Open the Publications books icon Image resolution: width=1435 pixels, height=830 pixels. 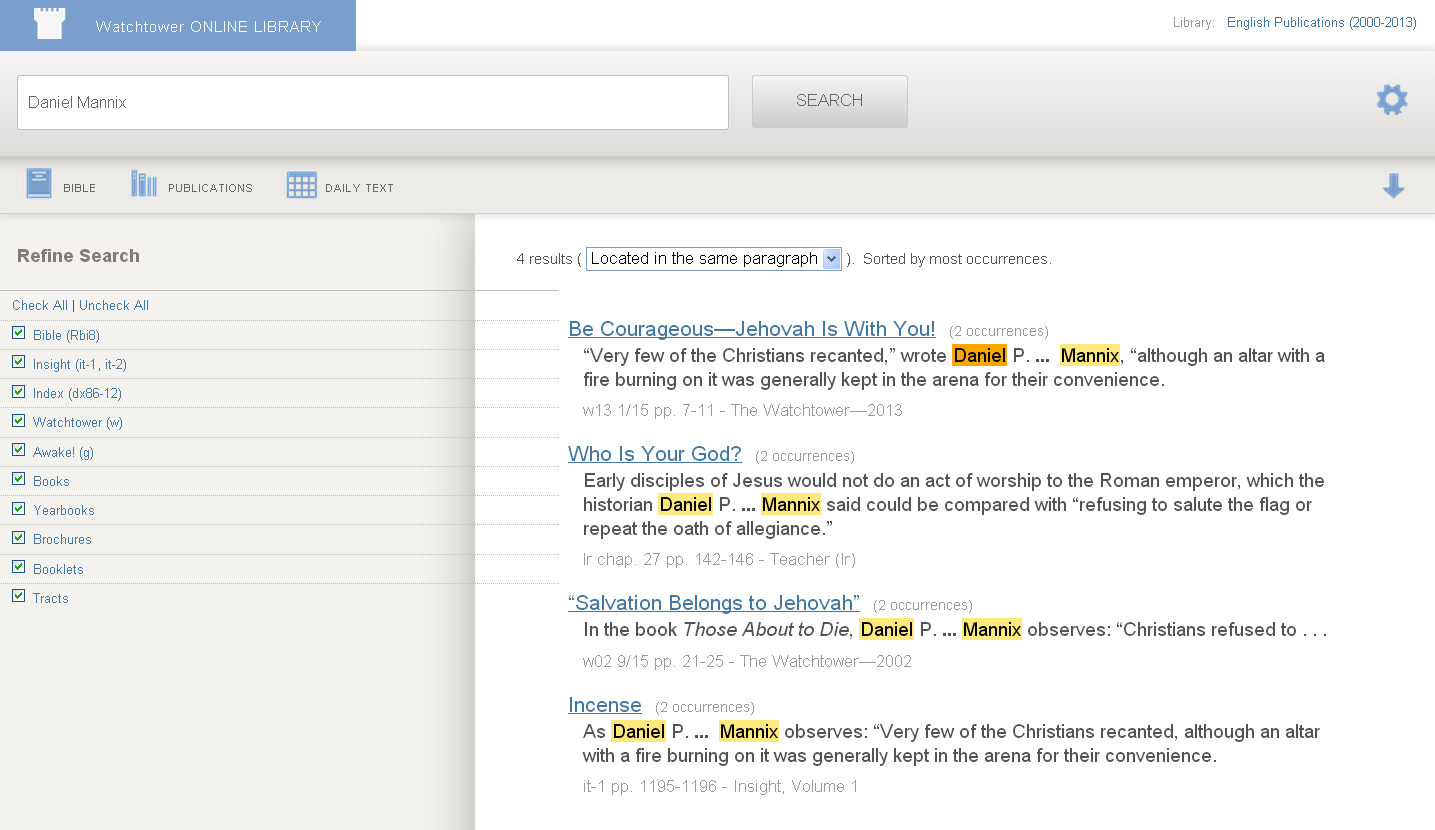pyautogui.click(x=144, y=184)
